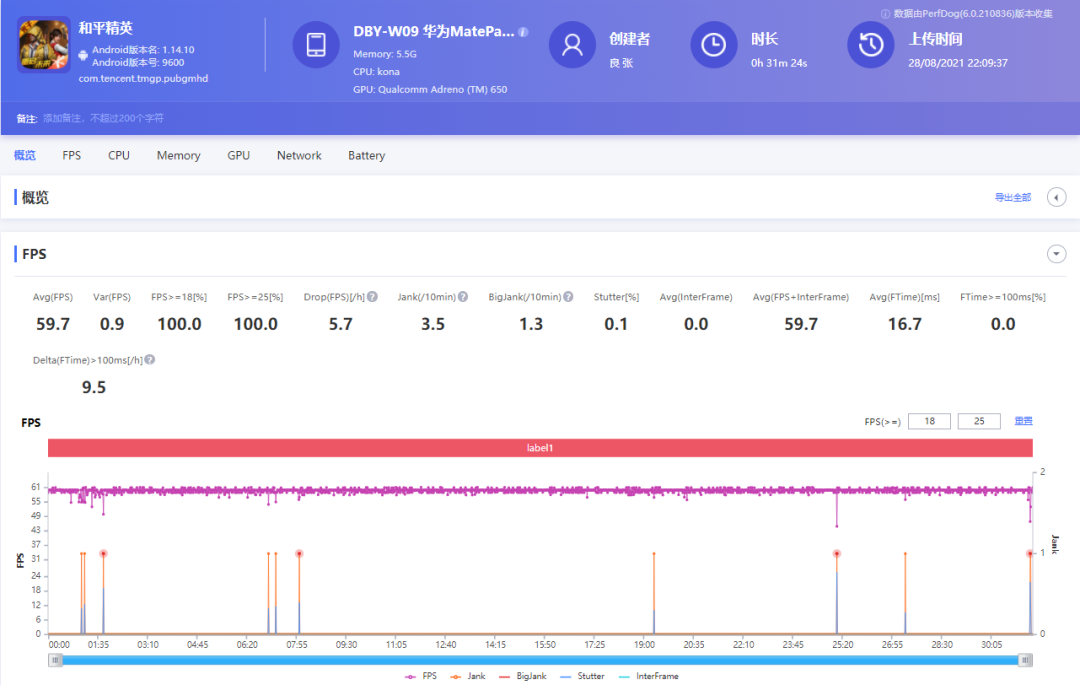
Task: Click the right handle of timeline range slider
Action: click(1025, 660)
